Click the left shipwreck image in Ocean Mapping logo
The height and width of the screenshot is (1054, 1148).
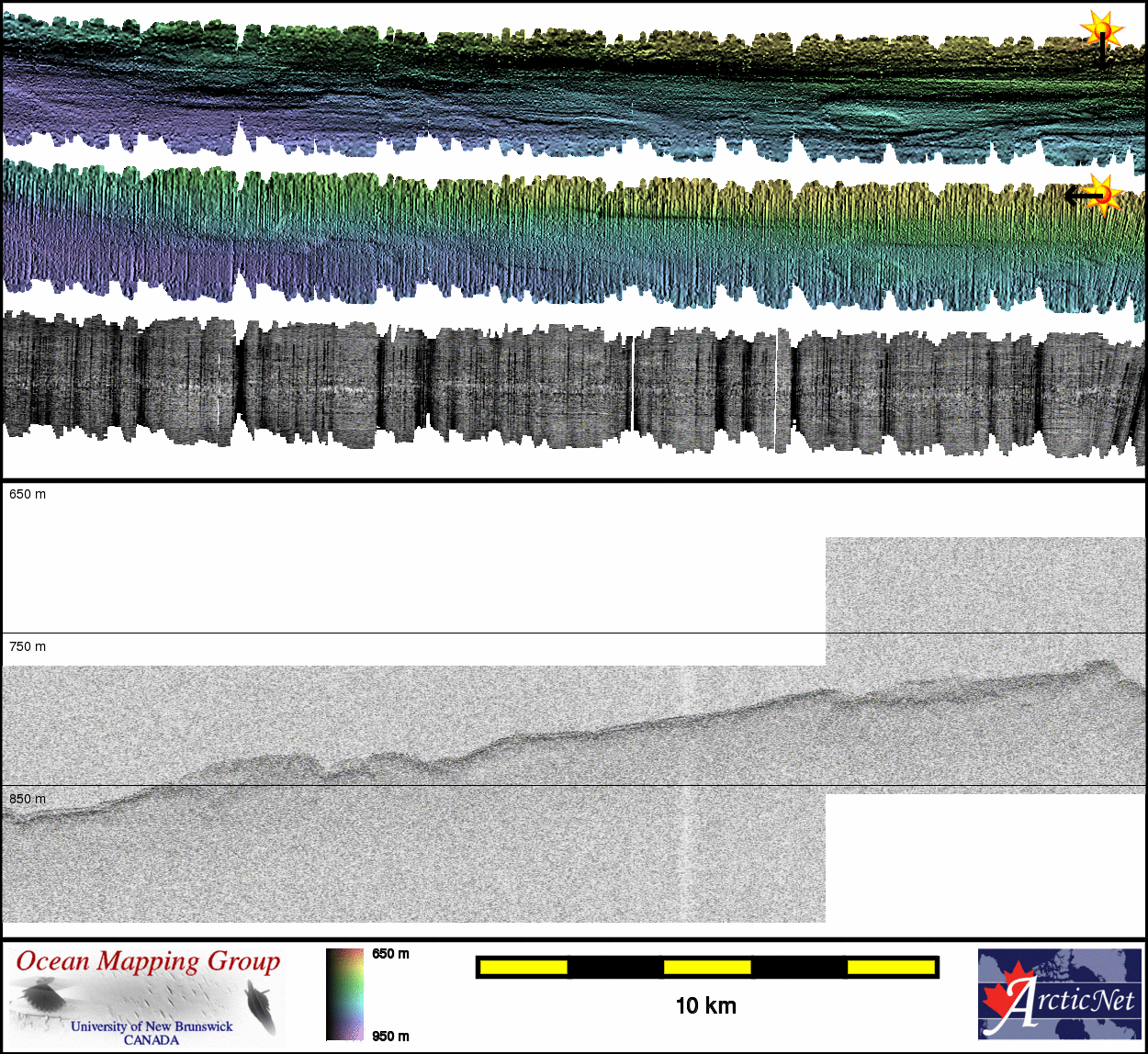click(x=40, y=995)
